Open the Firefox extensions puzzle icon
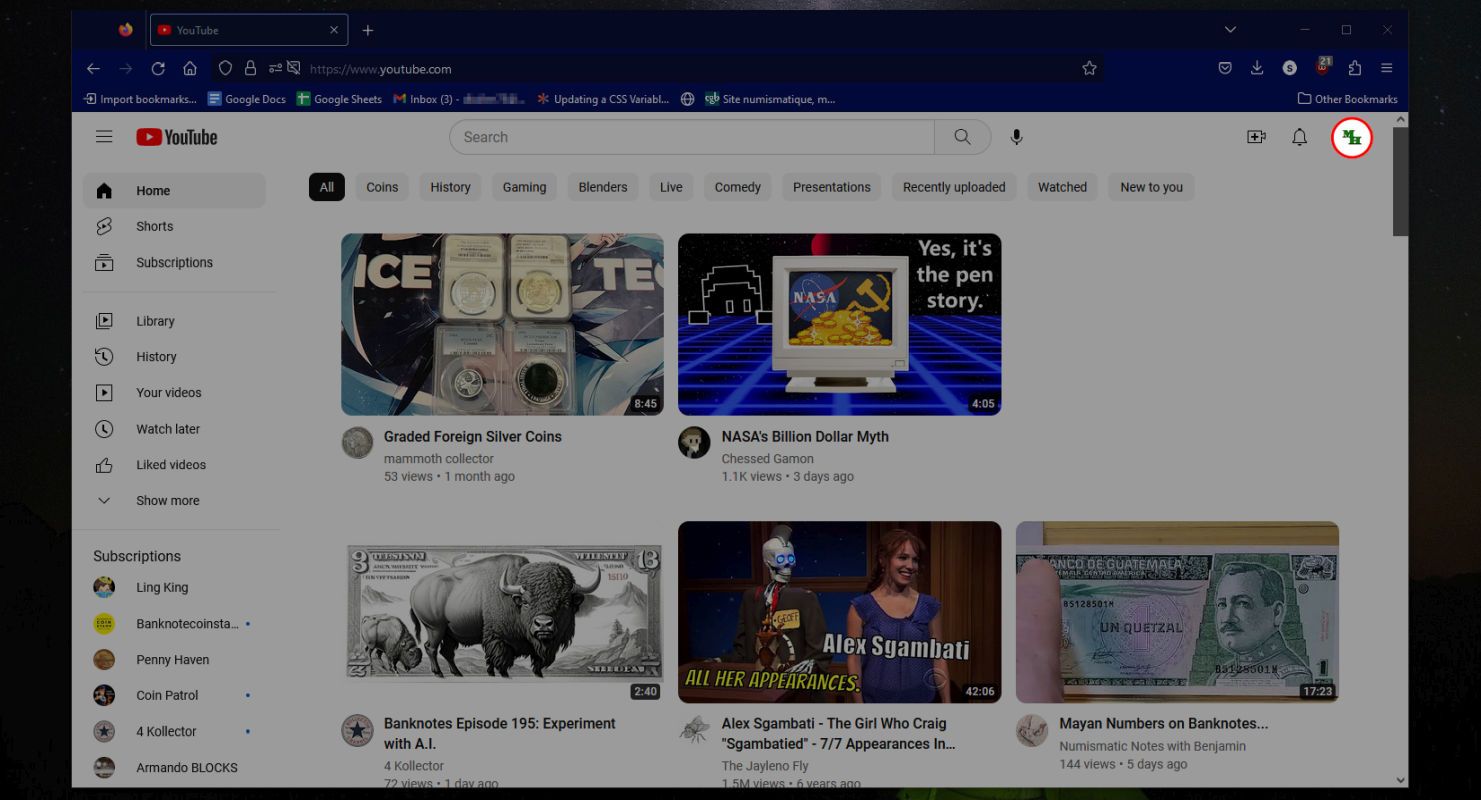 [x=1355, y=68]
